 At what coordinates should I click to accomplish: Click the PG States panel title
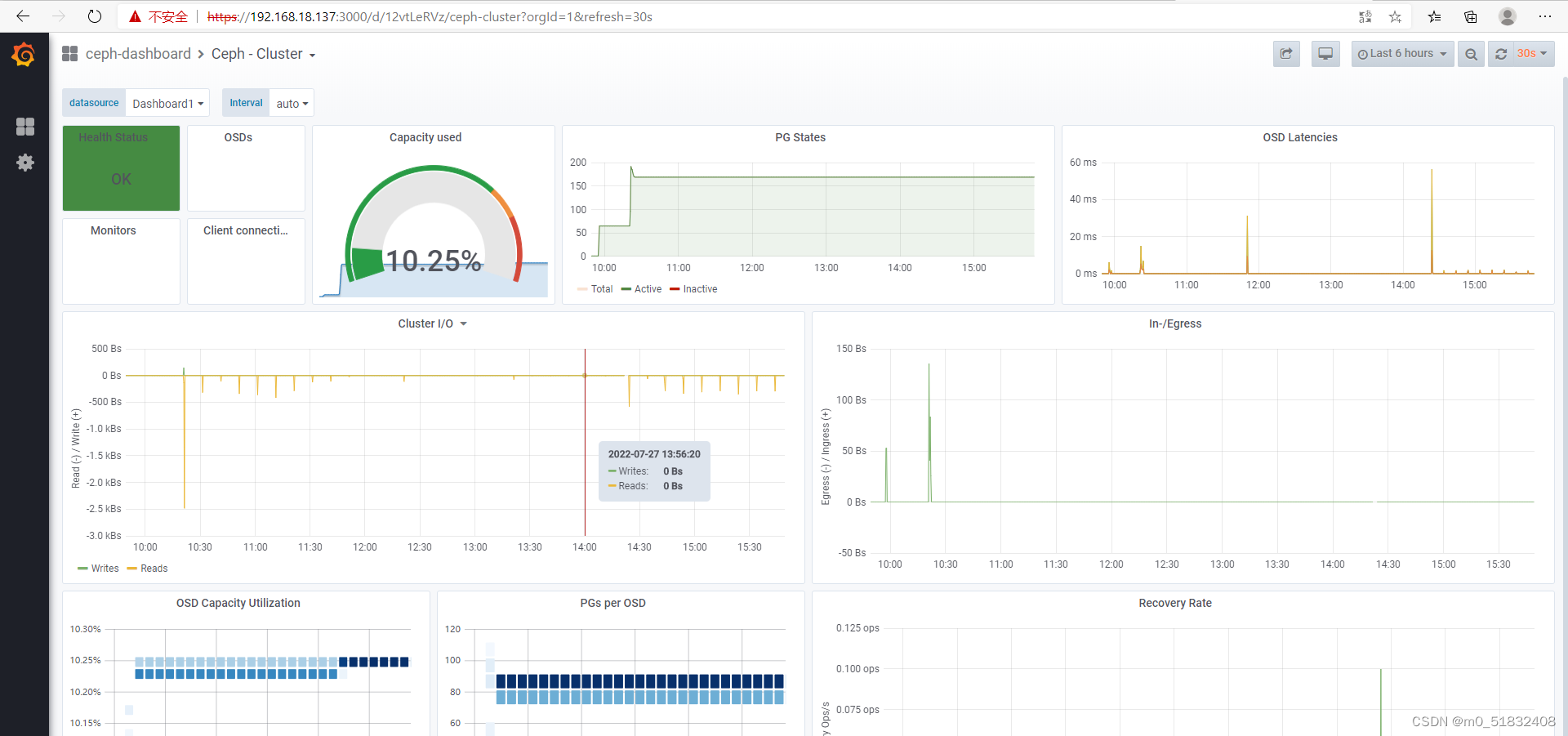click(x=800, y=138)
